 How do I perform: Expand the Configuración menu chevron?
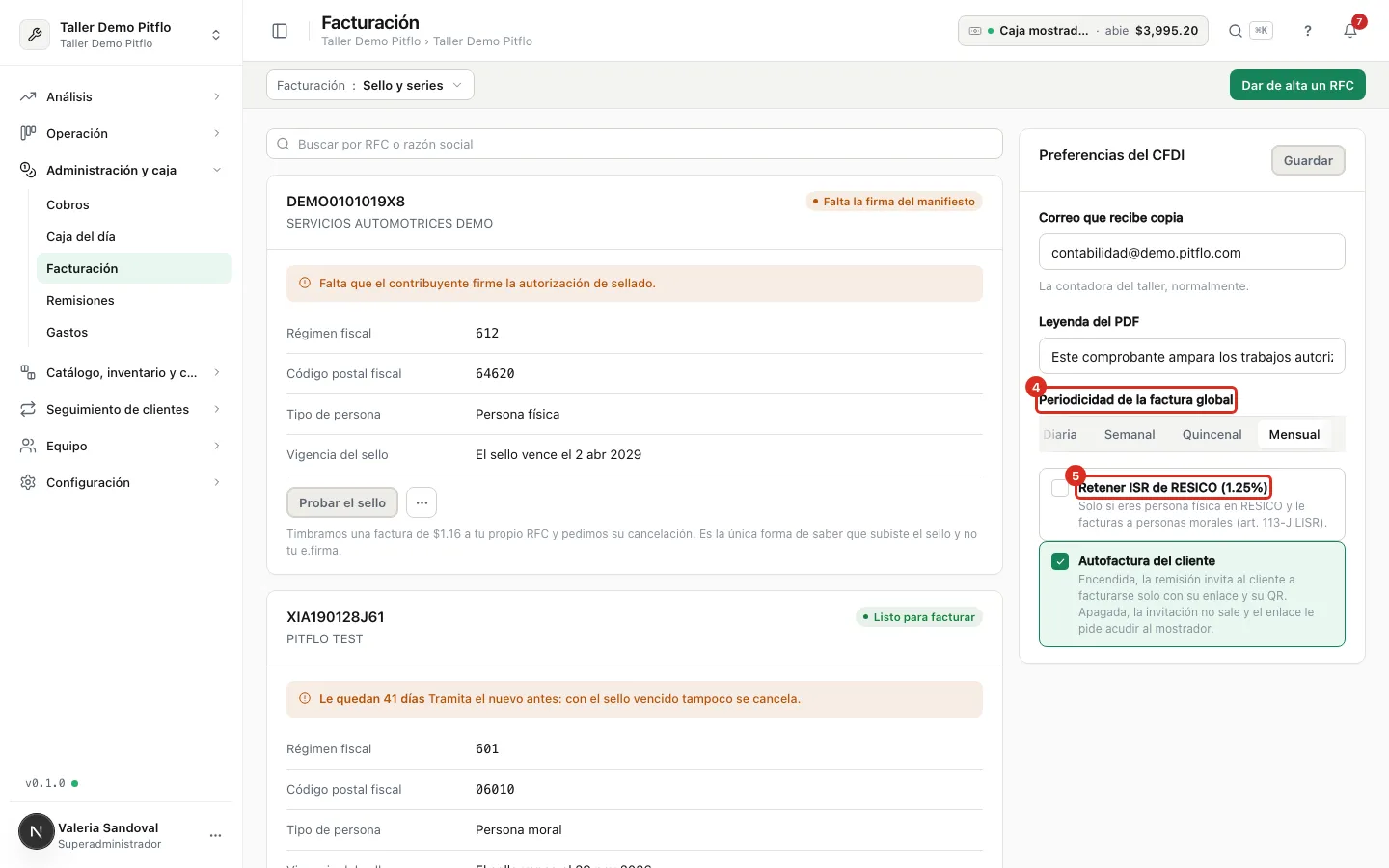click(217, 482)
